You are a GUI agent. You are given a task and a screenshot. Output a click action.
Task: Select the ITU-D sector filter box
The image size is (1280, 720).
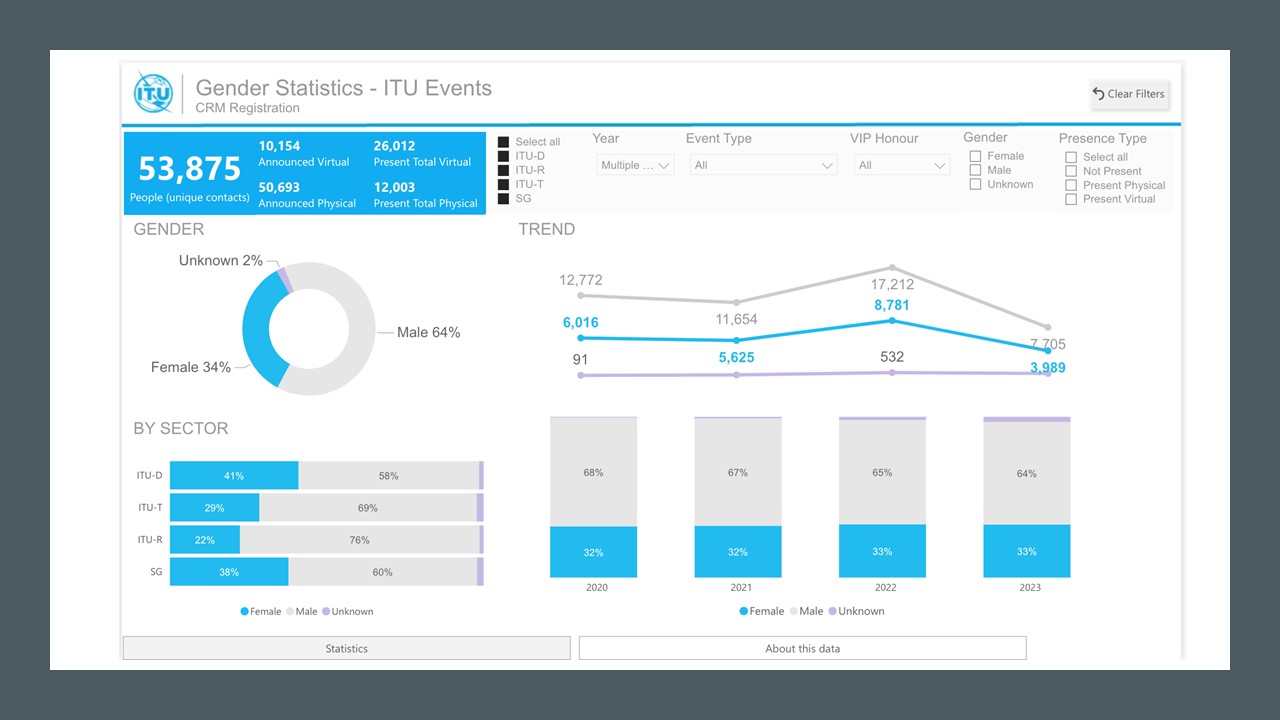[503, 156]
